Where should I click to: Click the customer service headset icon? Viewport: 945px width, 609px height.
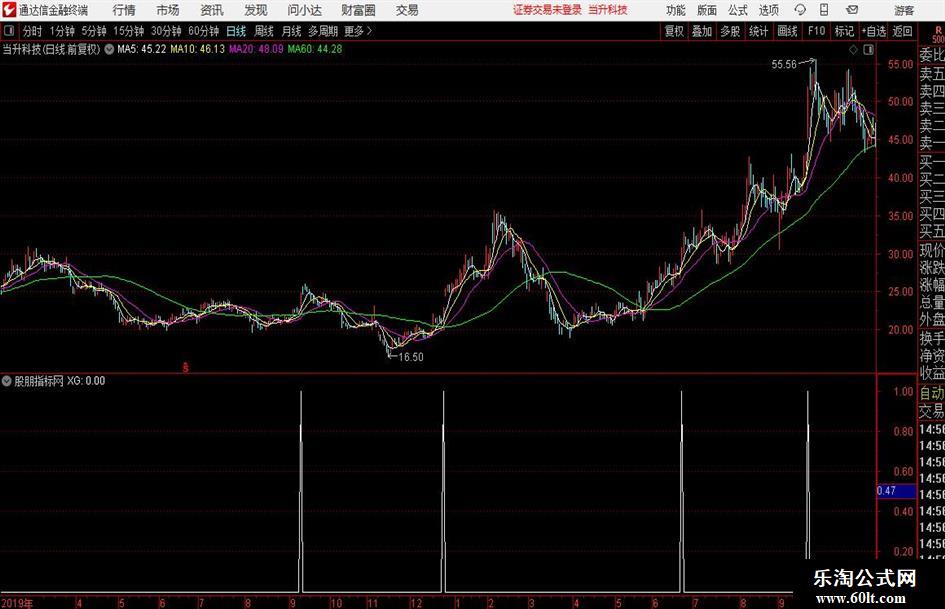(800, 10)
